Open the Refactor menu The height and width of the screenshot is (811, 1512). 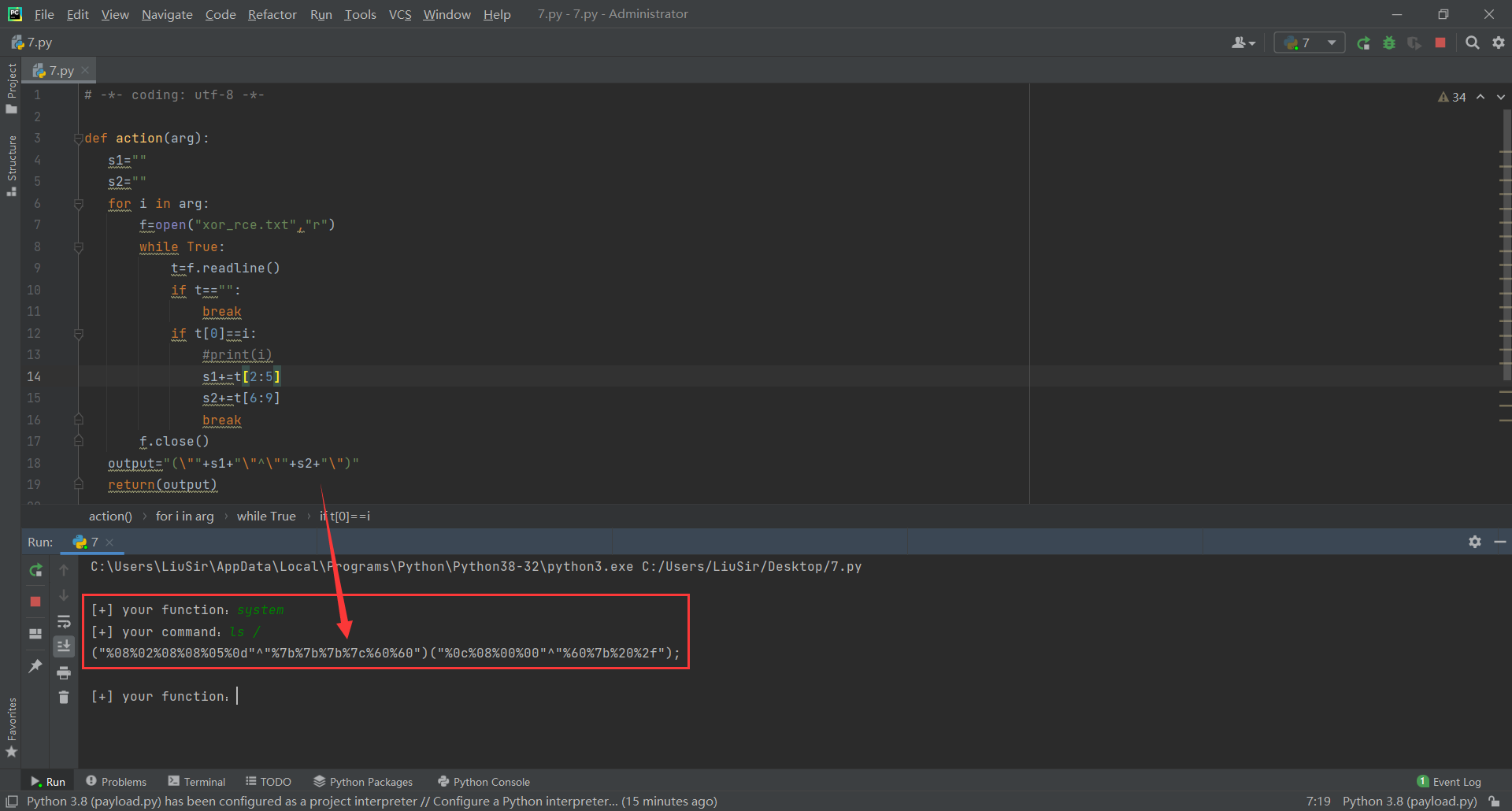(272, 14)
